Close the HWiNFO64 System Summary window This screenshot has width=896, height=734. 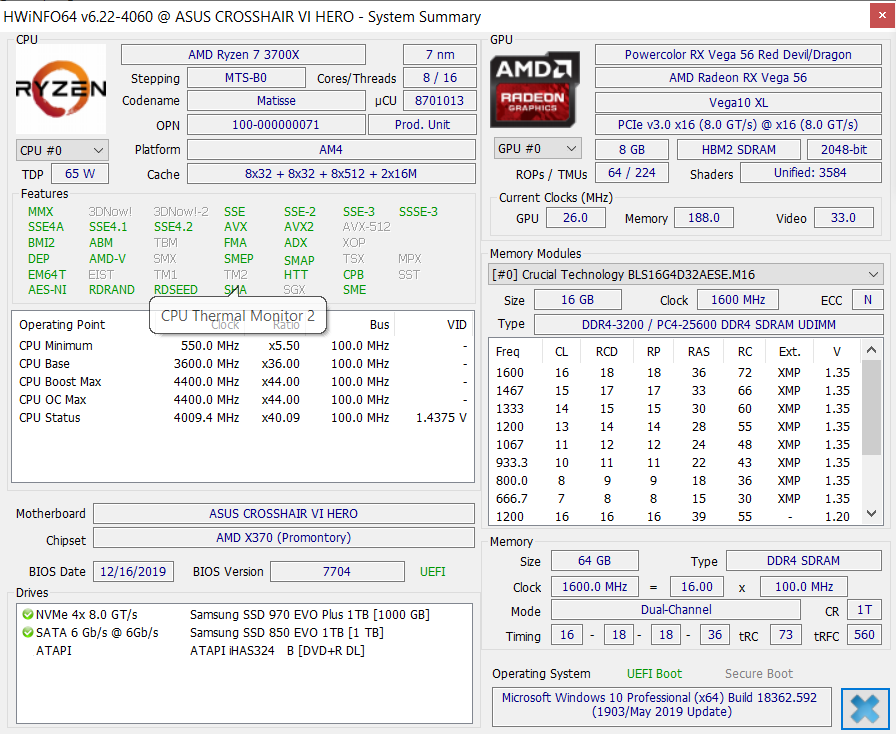tap(882, 16)
